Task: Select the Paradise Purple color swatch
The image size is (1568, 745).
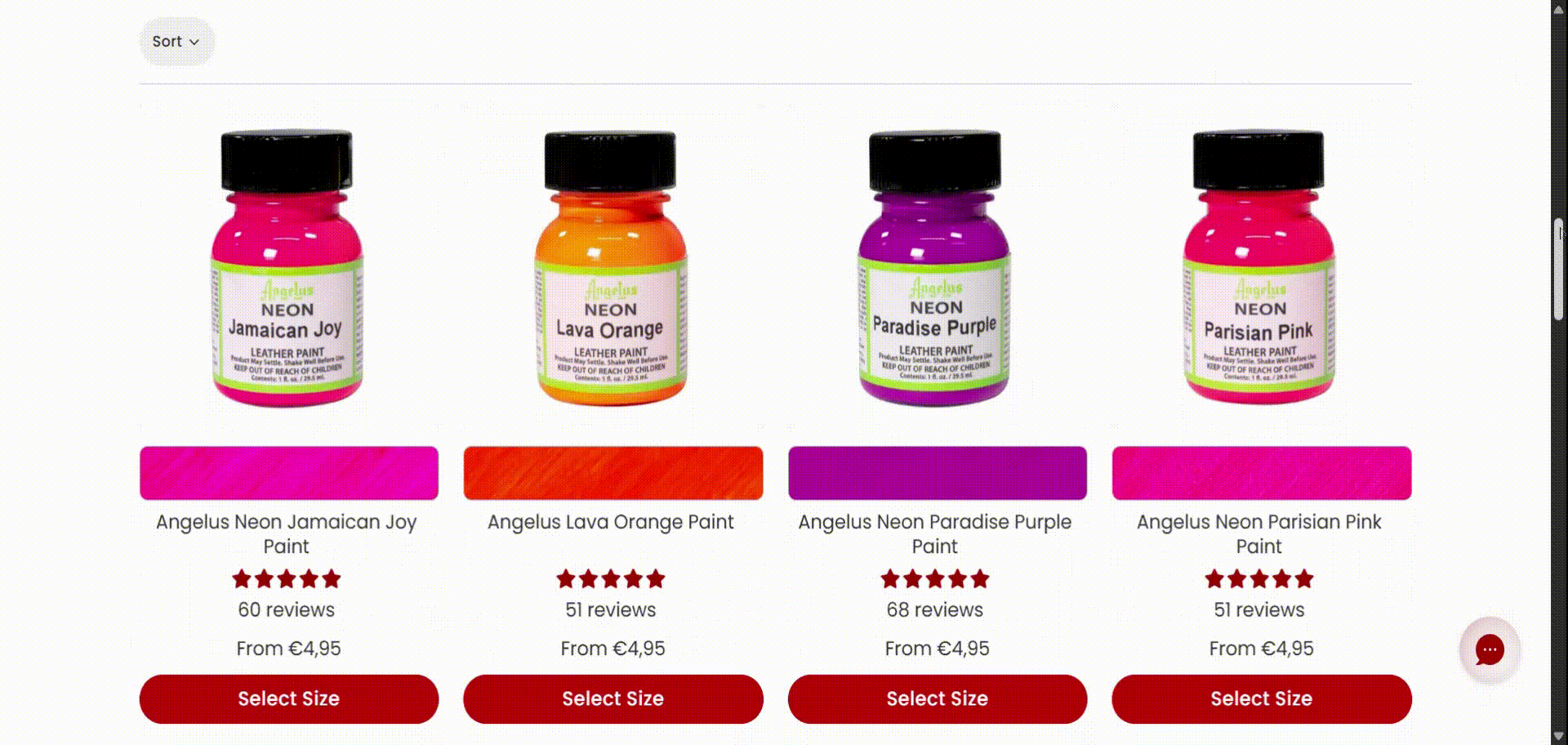Action: tap(938, 473)
